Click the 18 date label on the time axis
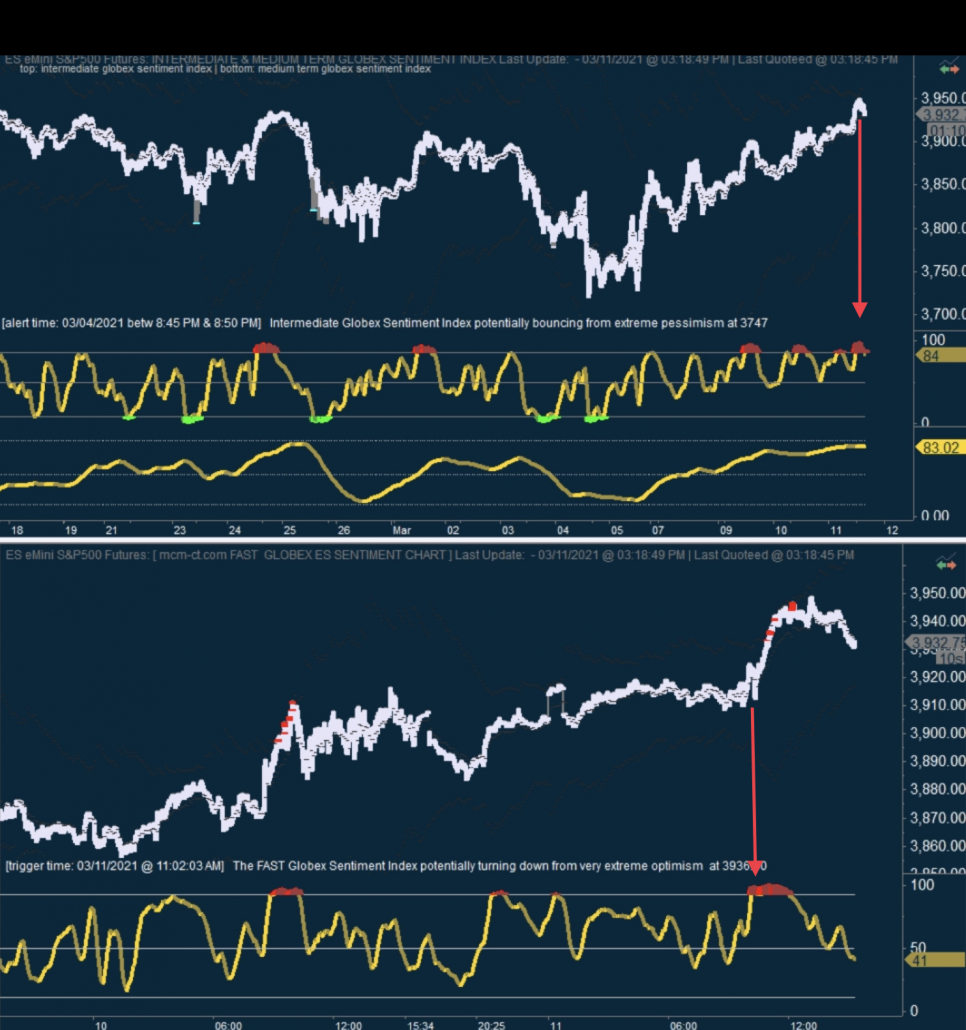Screen dimensions: 966x1030 pyautogui.click(x=17, y=530)
